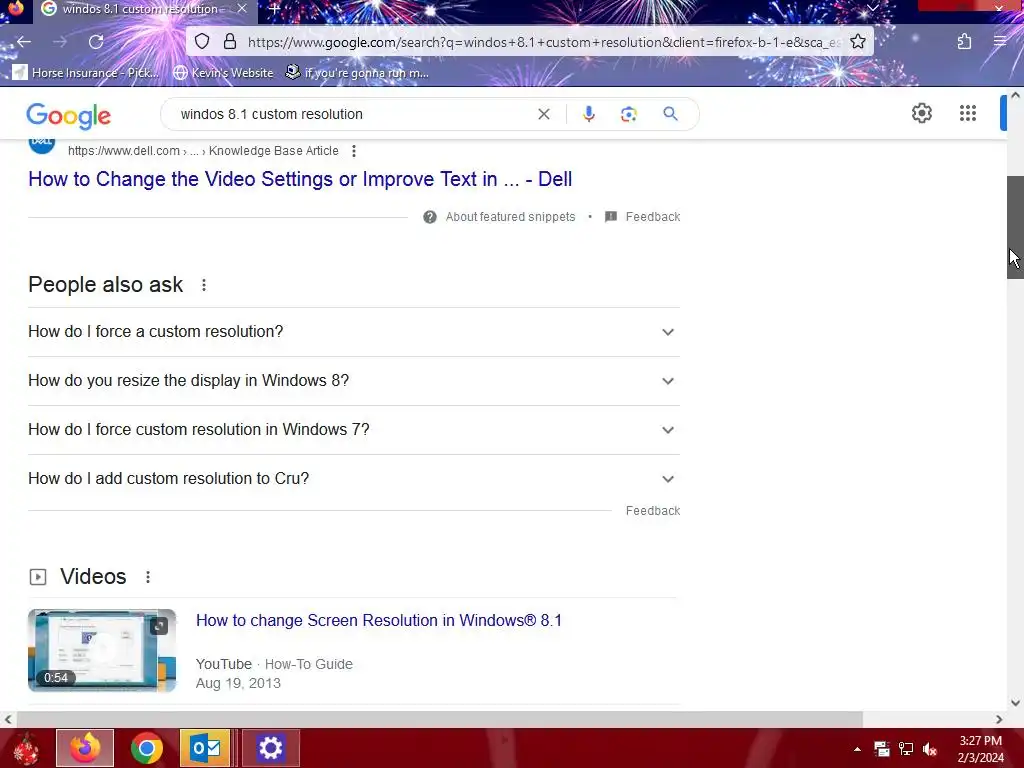
Task: Reload the page with the refresh icon
Action: [96, 42]
